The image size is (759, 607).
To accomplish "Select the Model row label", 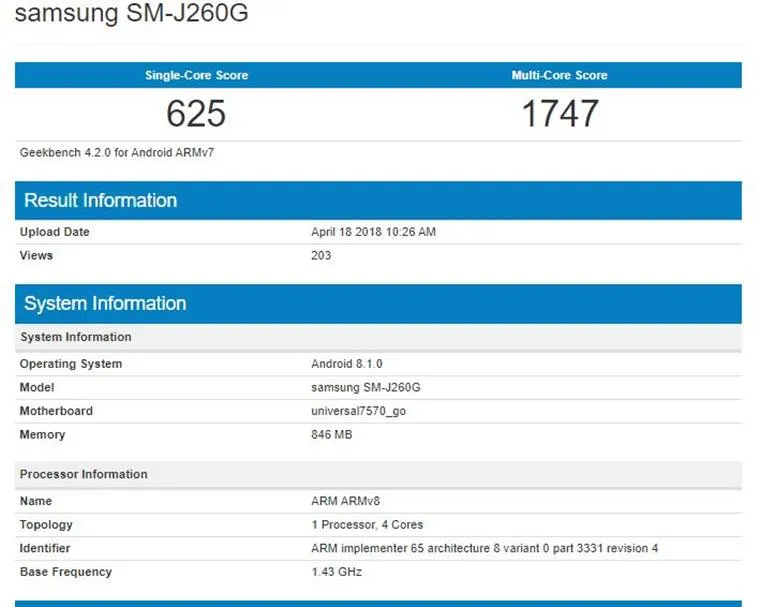I will coord(37,387).
